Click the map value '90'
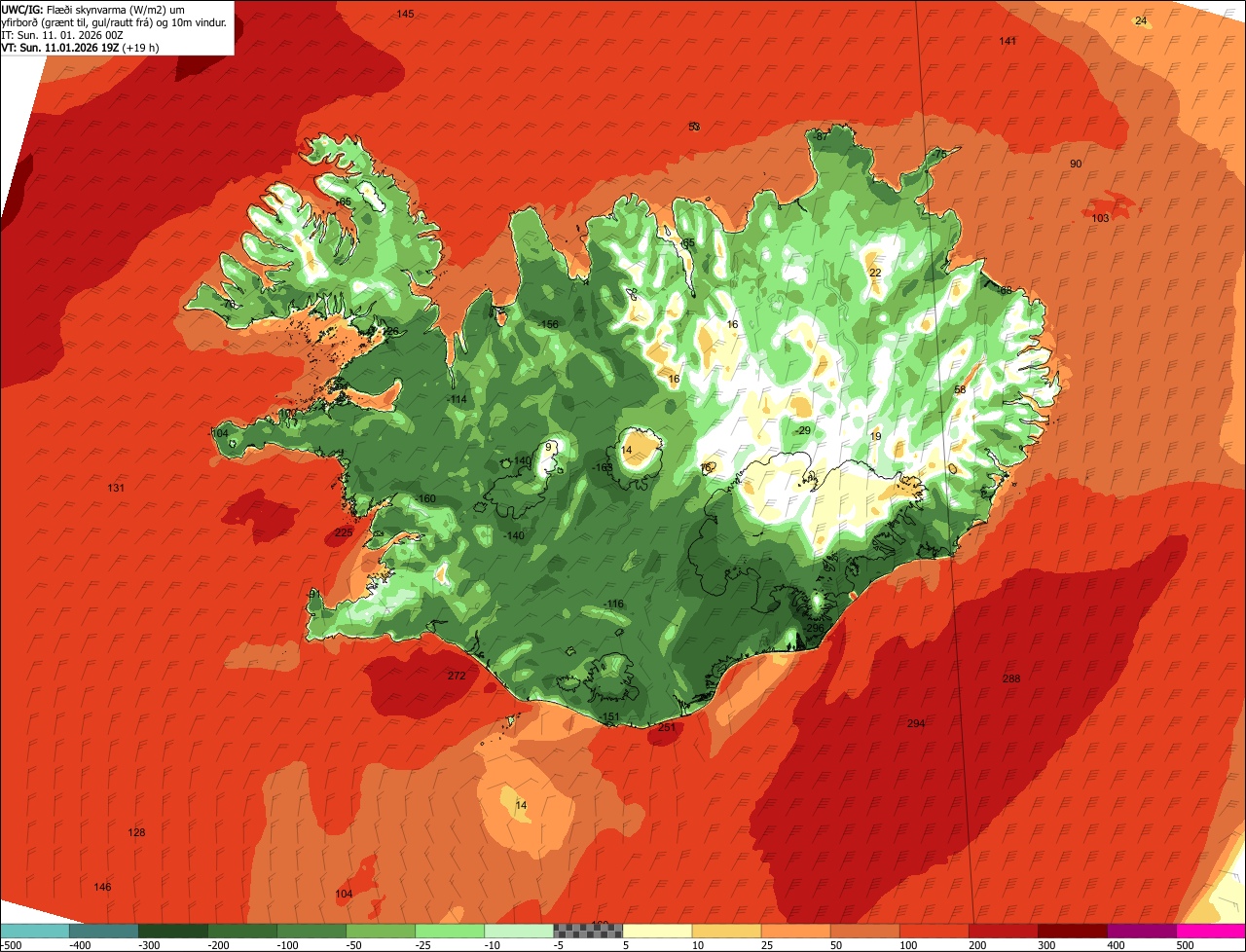This screenshot has height=952, width=1246. coord(1076,164)
